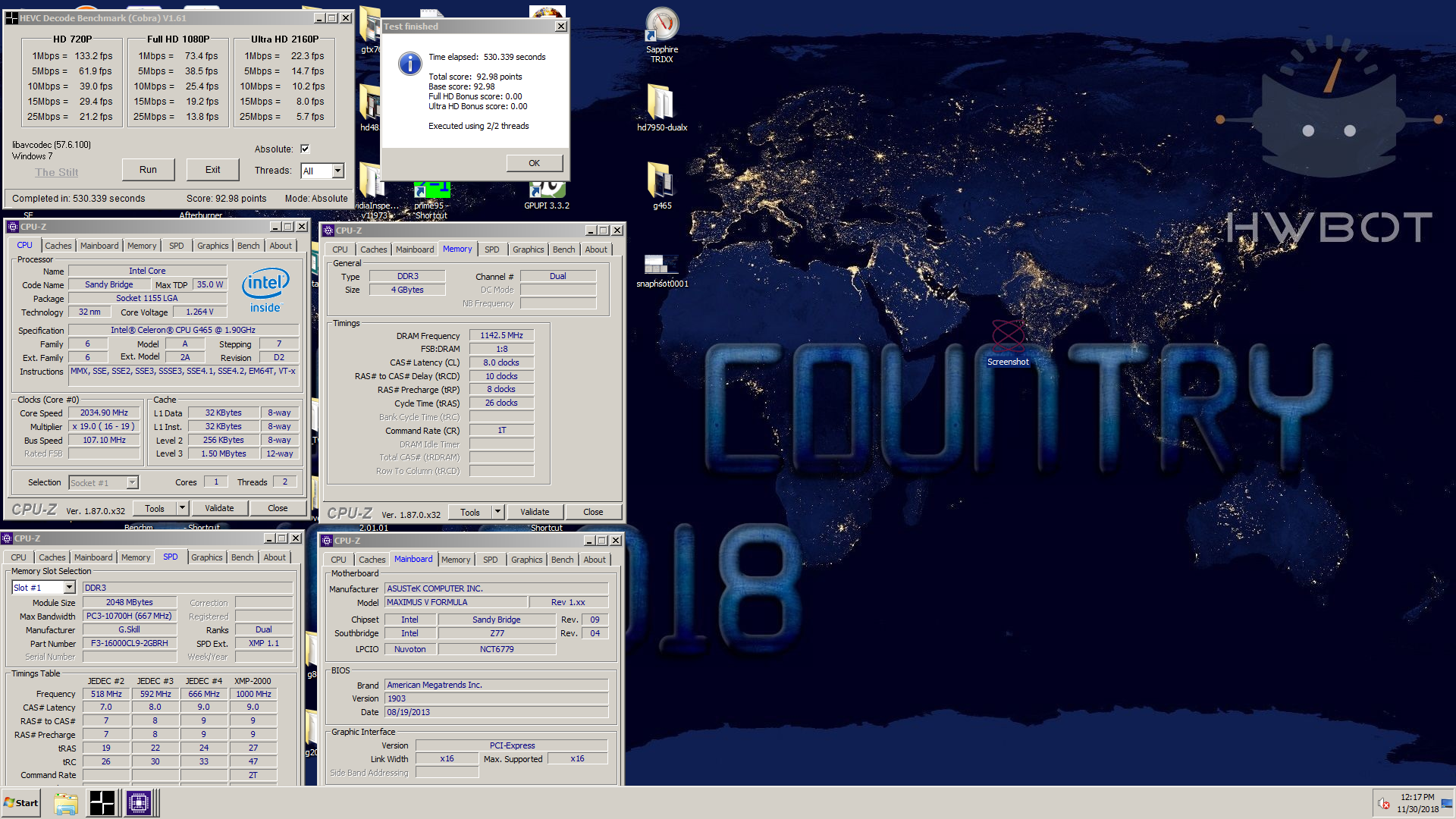
Task: Click the Start button
Action: 21,803
